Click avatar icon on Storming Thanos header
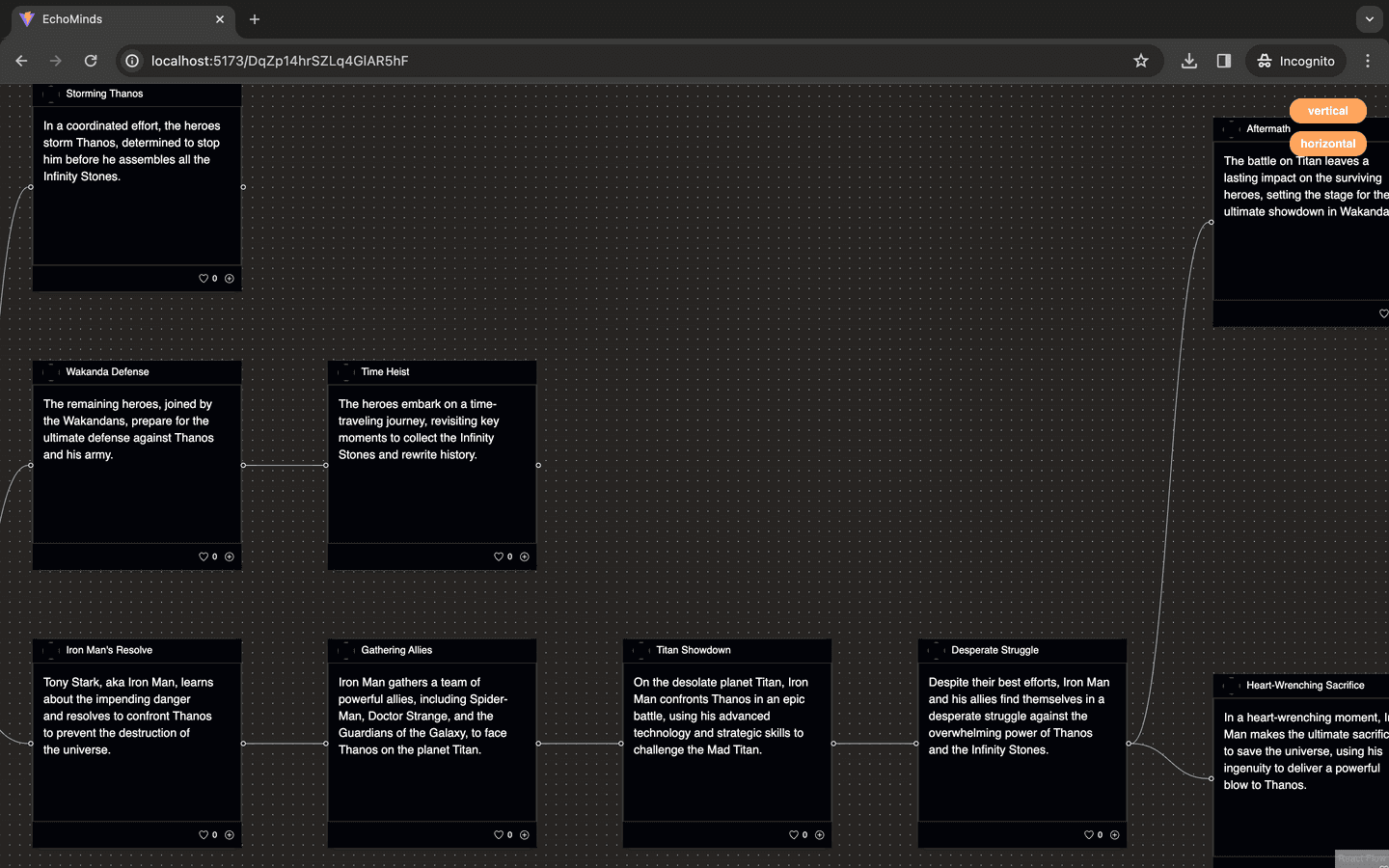Viewport: 1389px width, 868px height. pyautogui.click(x=51, y=94)
